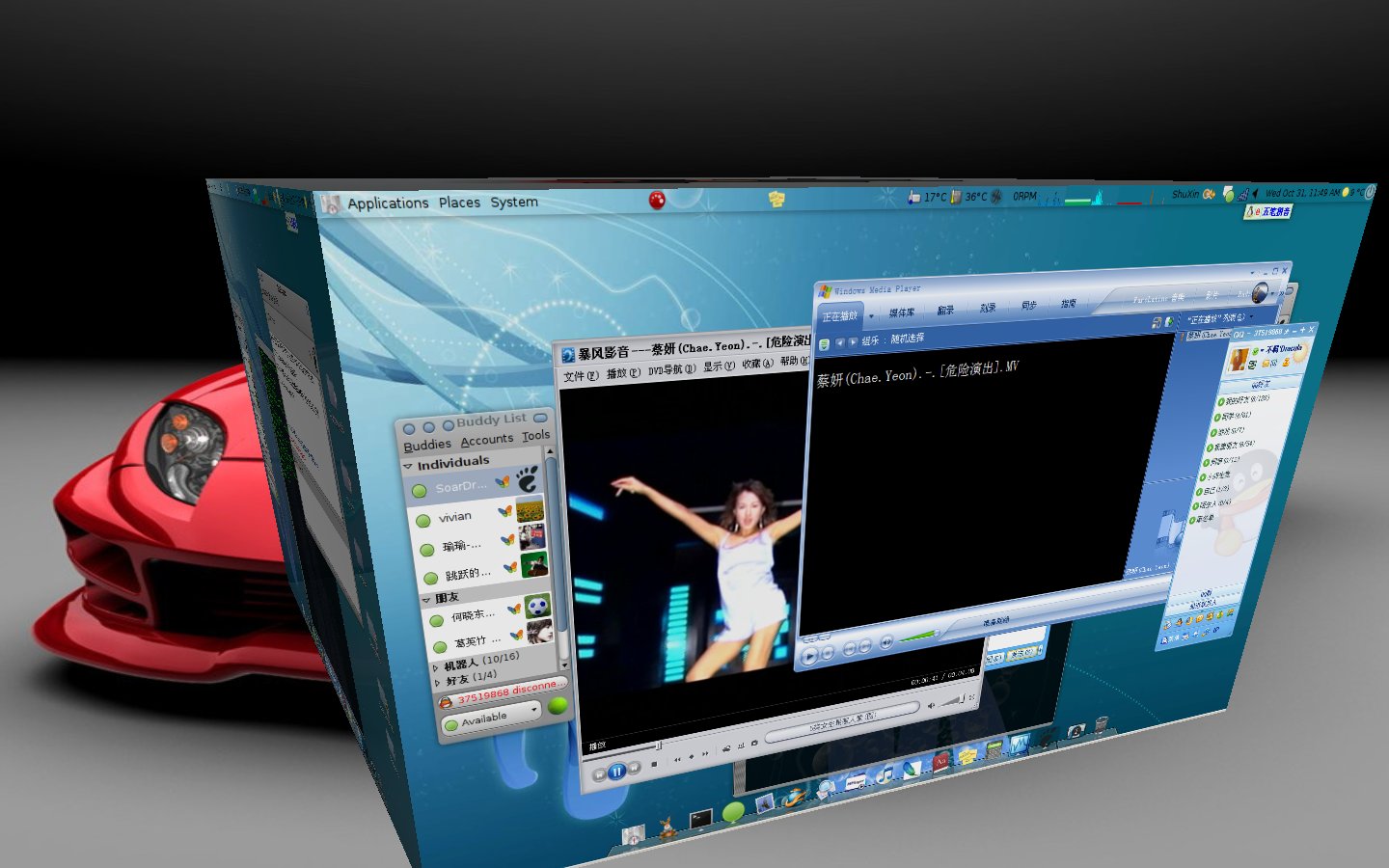Viewport: 1389px width, 868px height.
Task: Open the Available status dropdown
Action: pyautogui.click(x=491, y=717)
